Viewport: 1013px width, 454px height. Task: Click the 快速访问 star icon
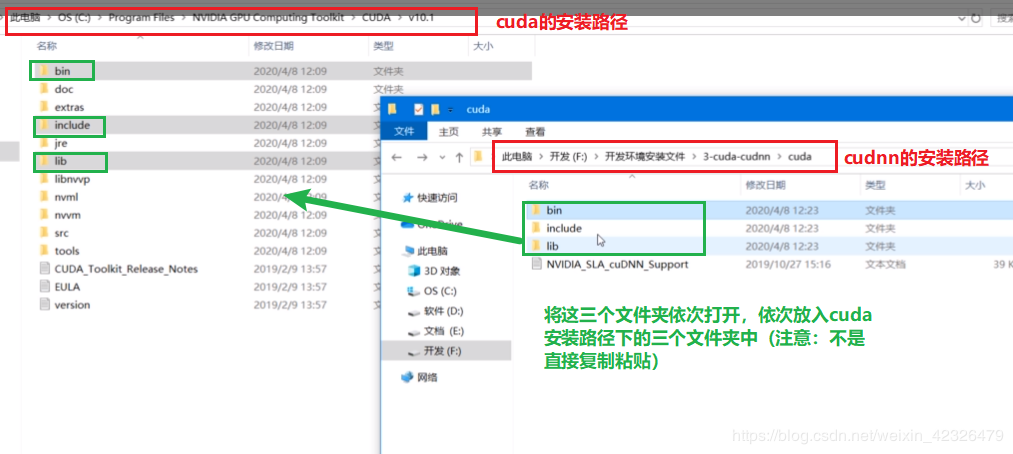[408, 198]
